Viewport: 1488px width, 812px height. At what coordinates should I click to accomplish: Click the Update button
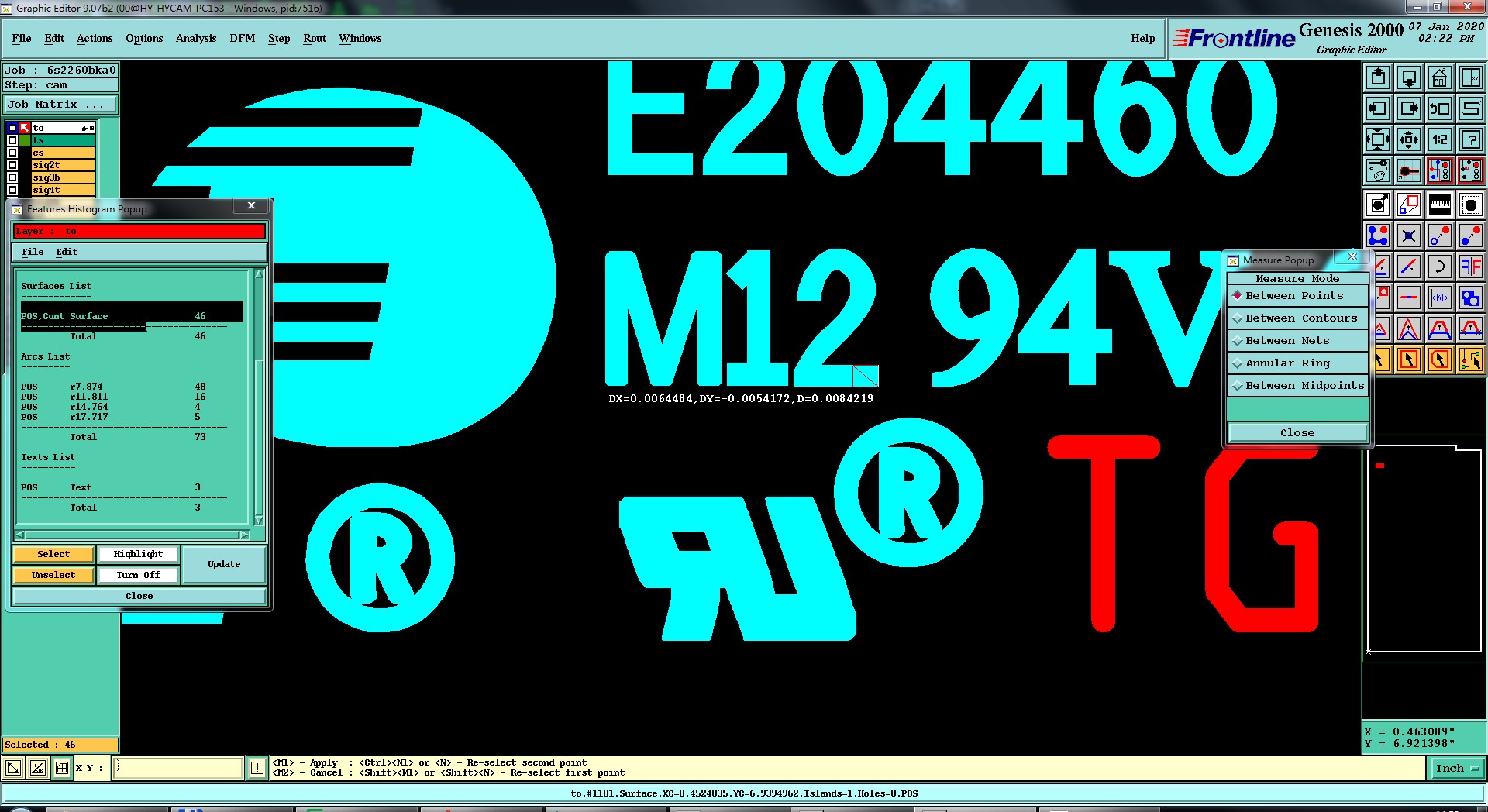tap(224, 564)
